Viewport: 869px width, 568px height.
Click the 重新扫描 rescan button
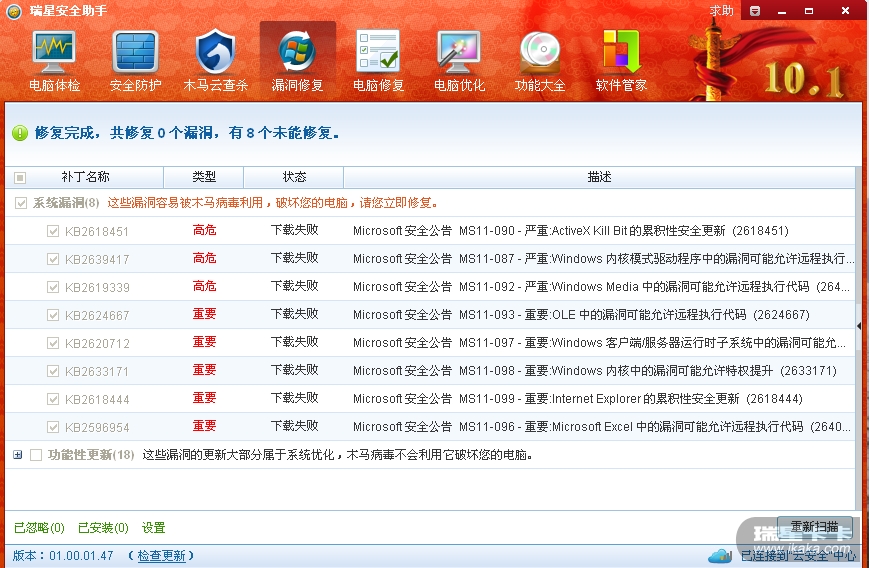tap(815, 526)
